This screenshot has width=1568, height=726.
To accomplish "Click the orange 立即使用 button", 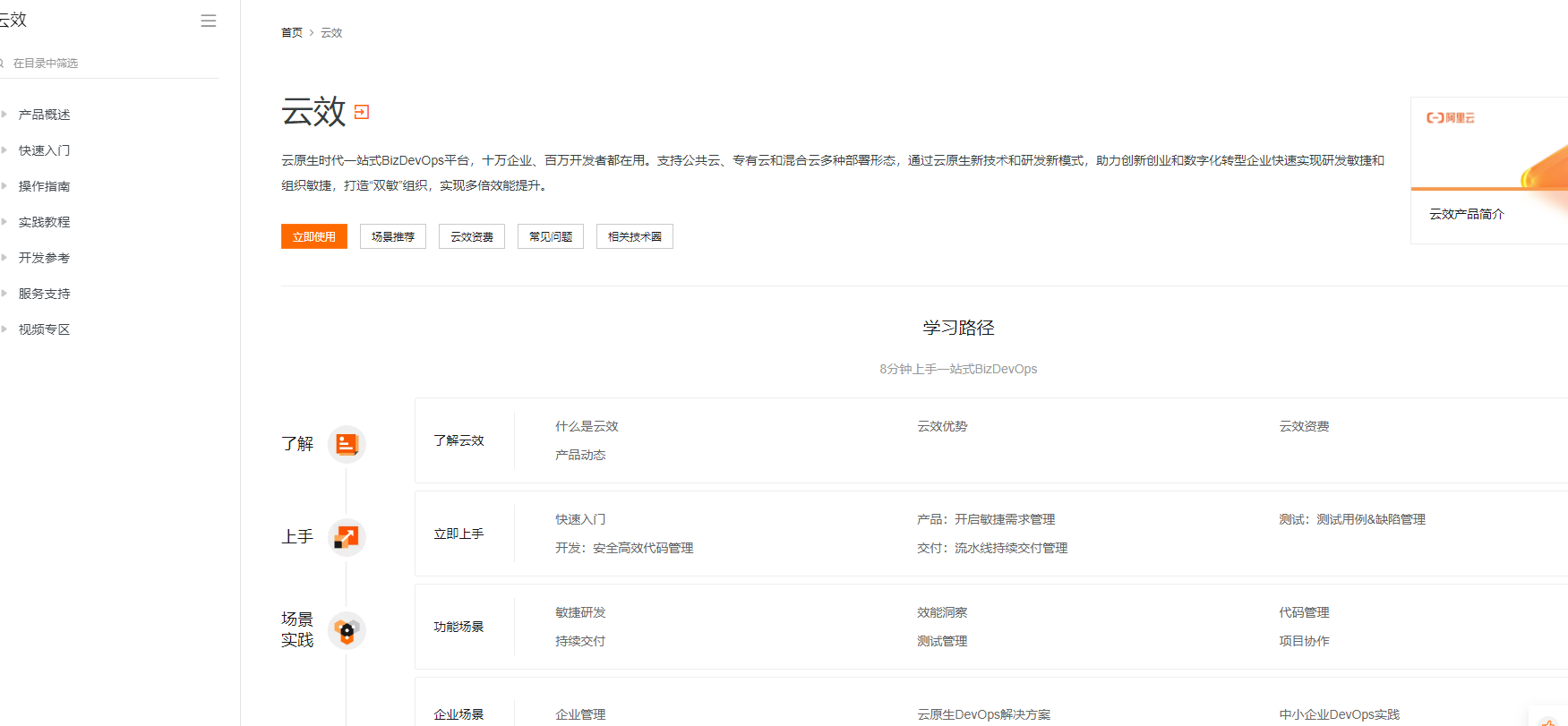I will 314,236.
